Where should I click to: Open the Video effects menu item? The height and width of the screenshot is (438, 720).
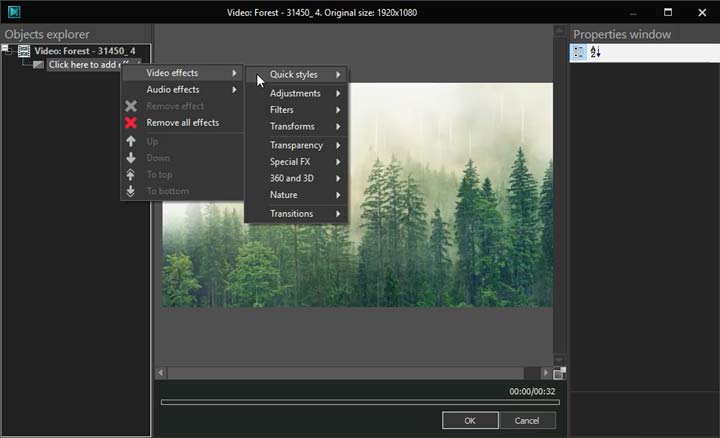(182, 73)
